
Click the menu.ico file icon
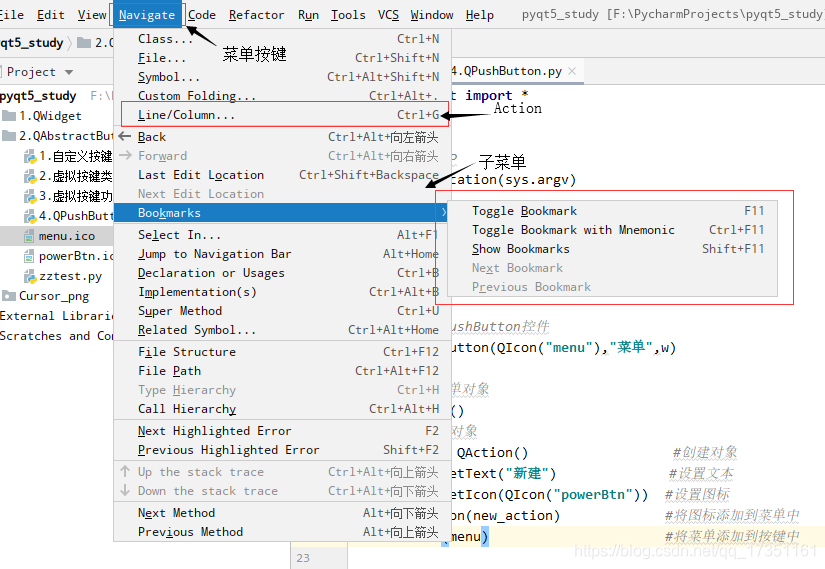29,236
